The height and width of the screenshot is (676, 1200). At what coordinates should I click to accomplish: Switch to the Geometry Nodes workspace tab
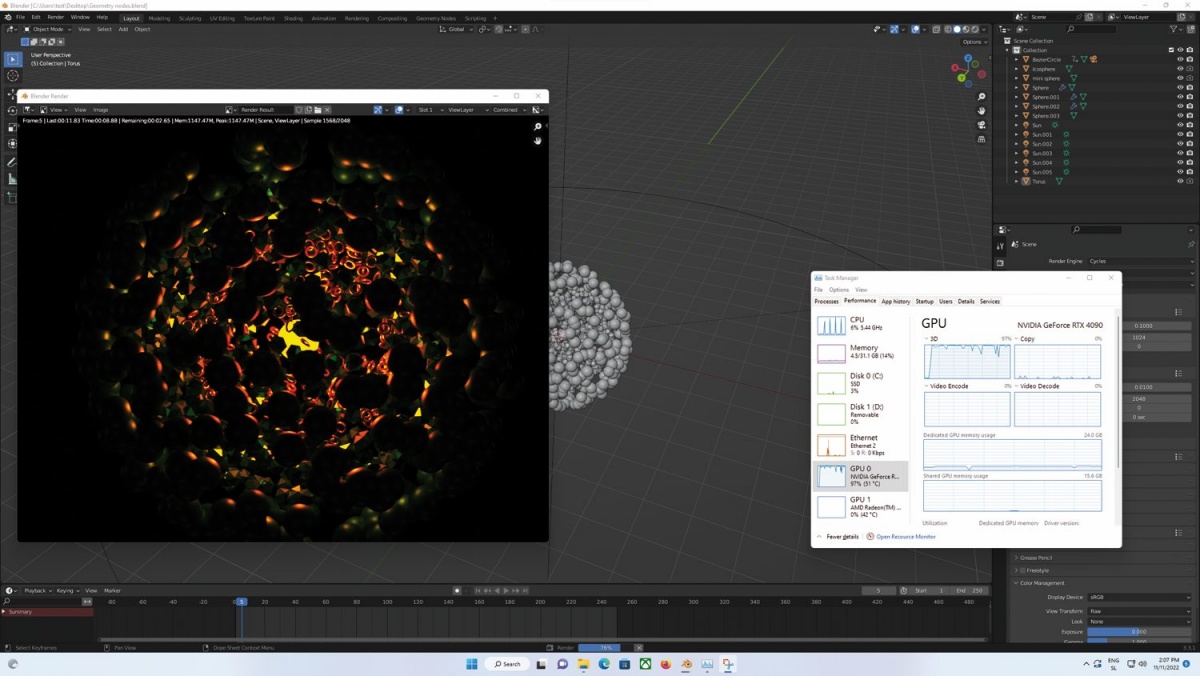436,18
